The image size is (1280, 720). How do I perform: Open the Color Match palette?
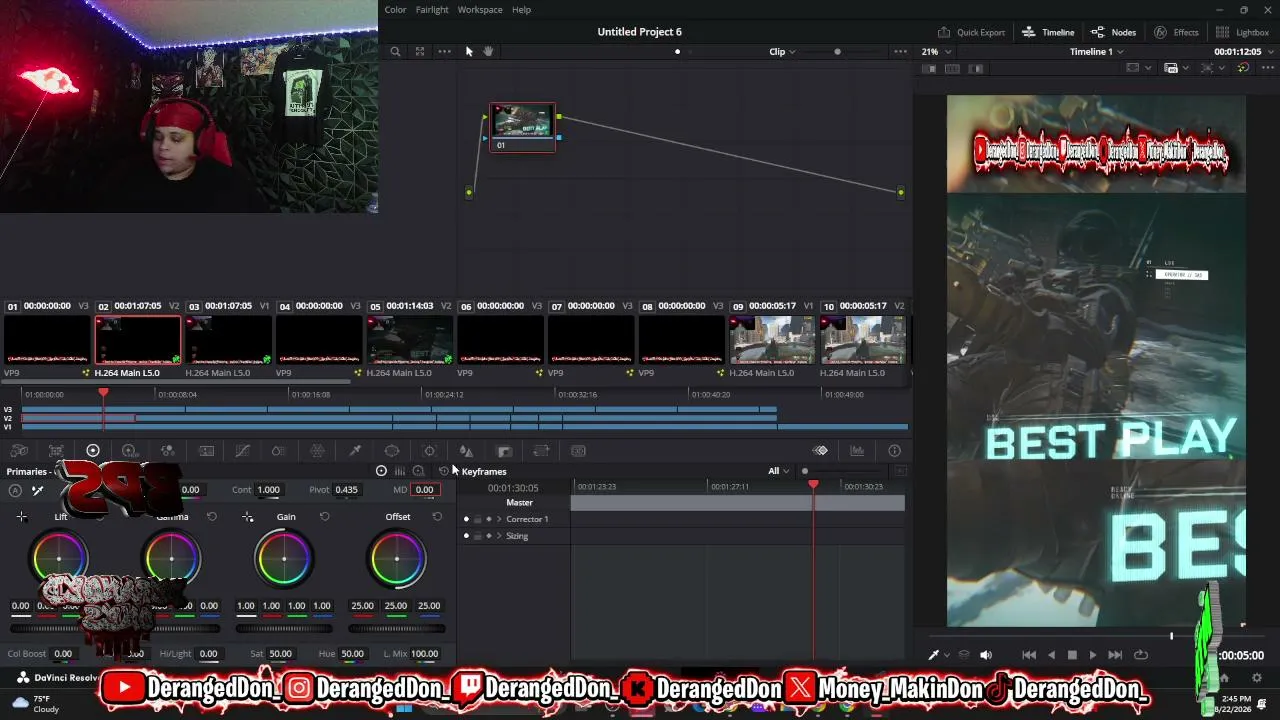point(56,451)
